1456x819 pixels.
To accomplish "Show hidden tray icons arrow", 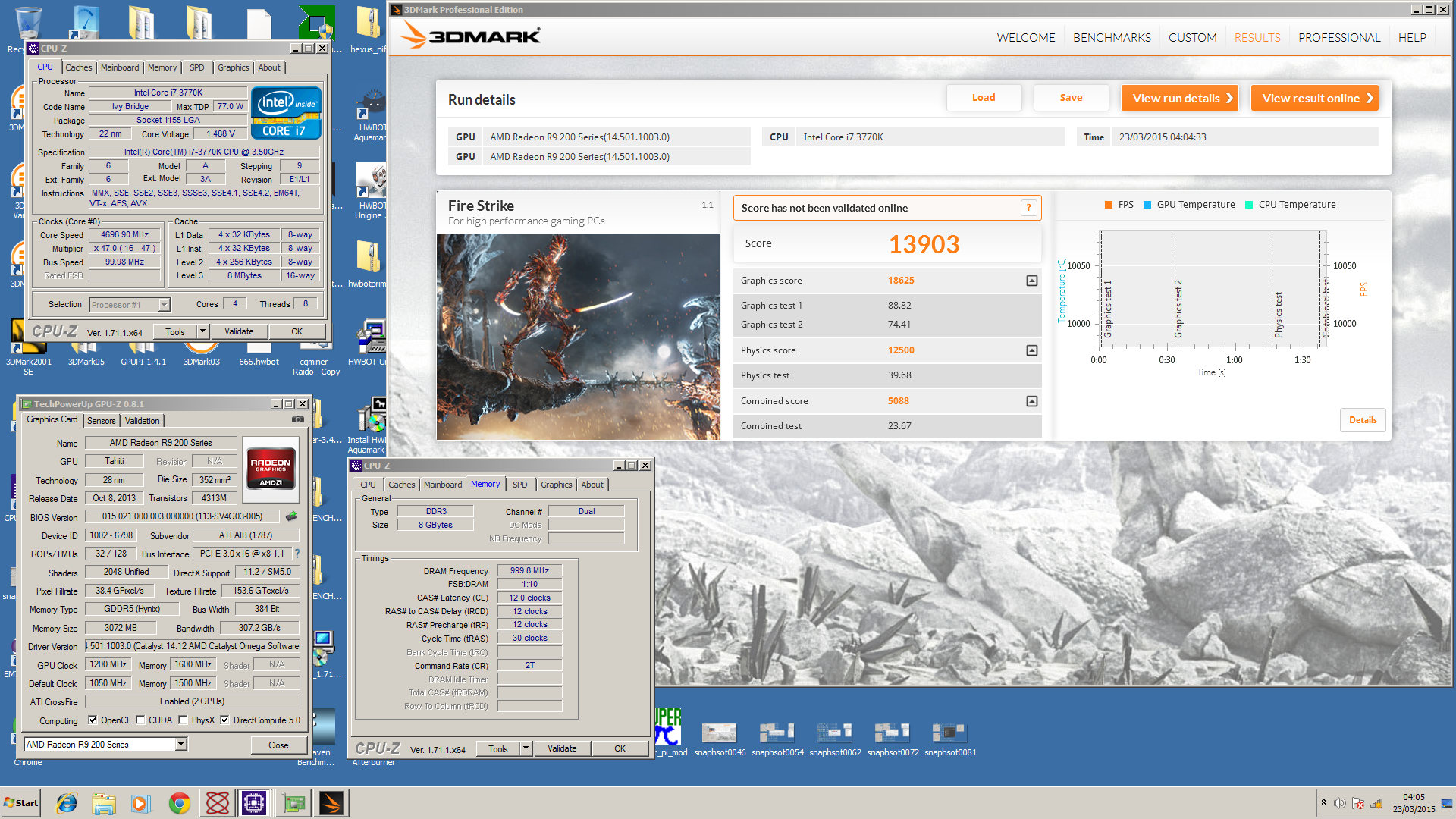I will [1323, 802].
